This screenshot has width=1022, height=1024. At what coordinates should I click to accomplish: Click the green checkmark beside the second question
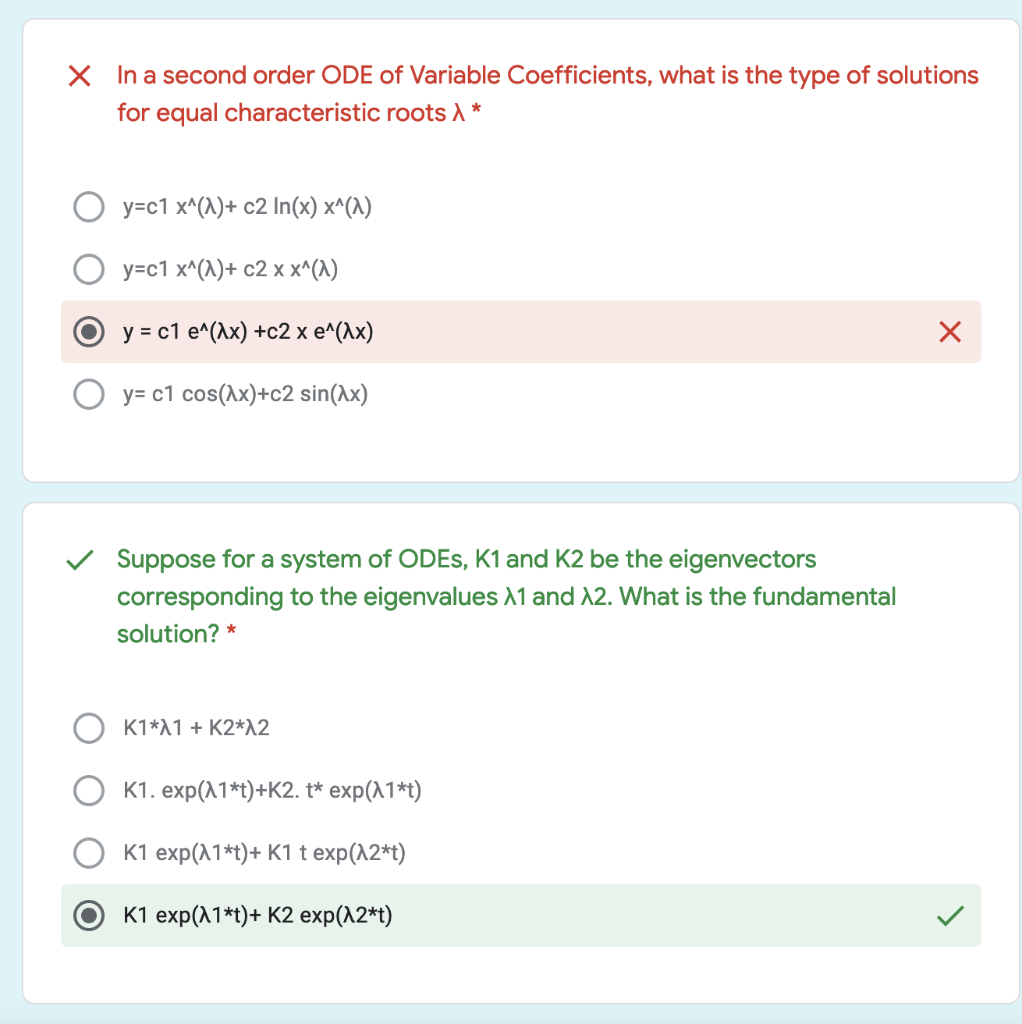point(82,560)
